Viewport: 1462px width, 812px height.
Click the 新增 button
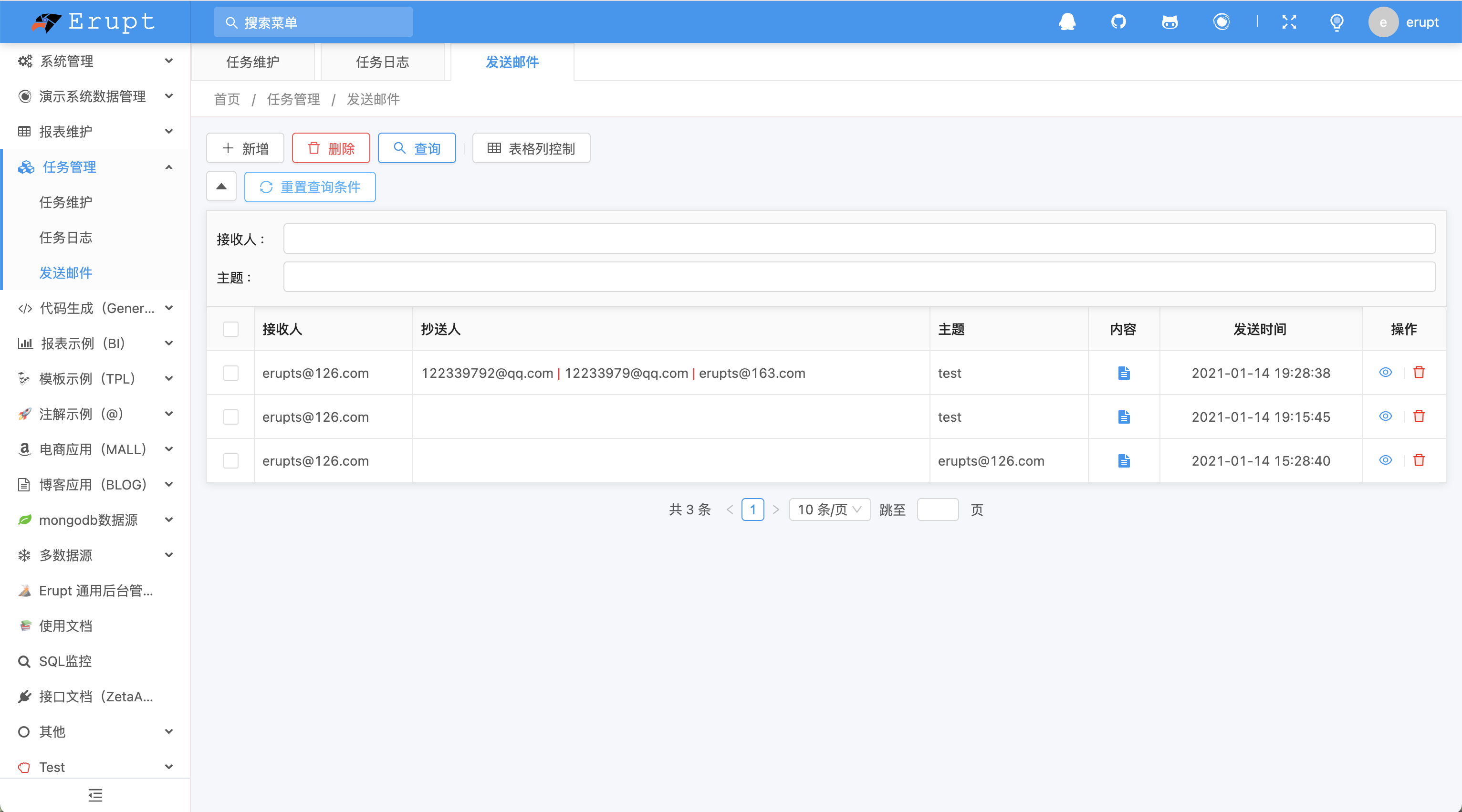click(245, 148)
